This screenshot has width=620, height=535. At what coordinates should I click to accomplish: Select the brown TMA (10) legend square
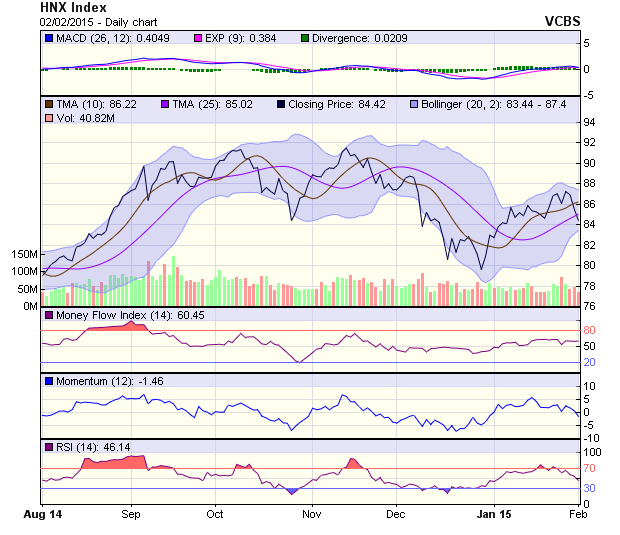[x=47, y=103]
